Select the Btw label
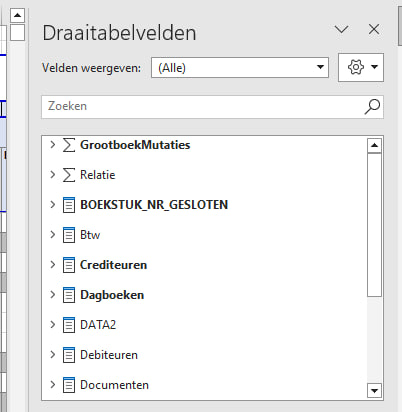The height and width of the screenshot is (412, 402). point(90,235)
